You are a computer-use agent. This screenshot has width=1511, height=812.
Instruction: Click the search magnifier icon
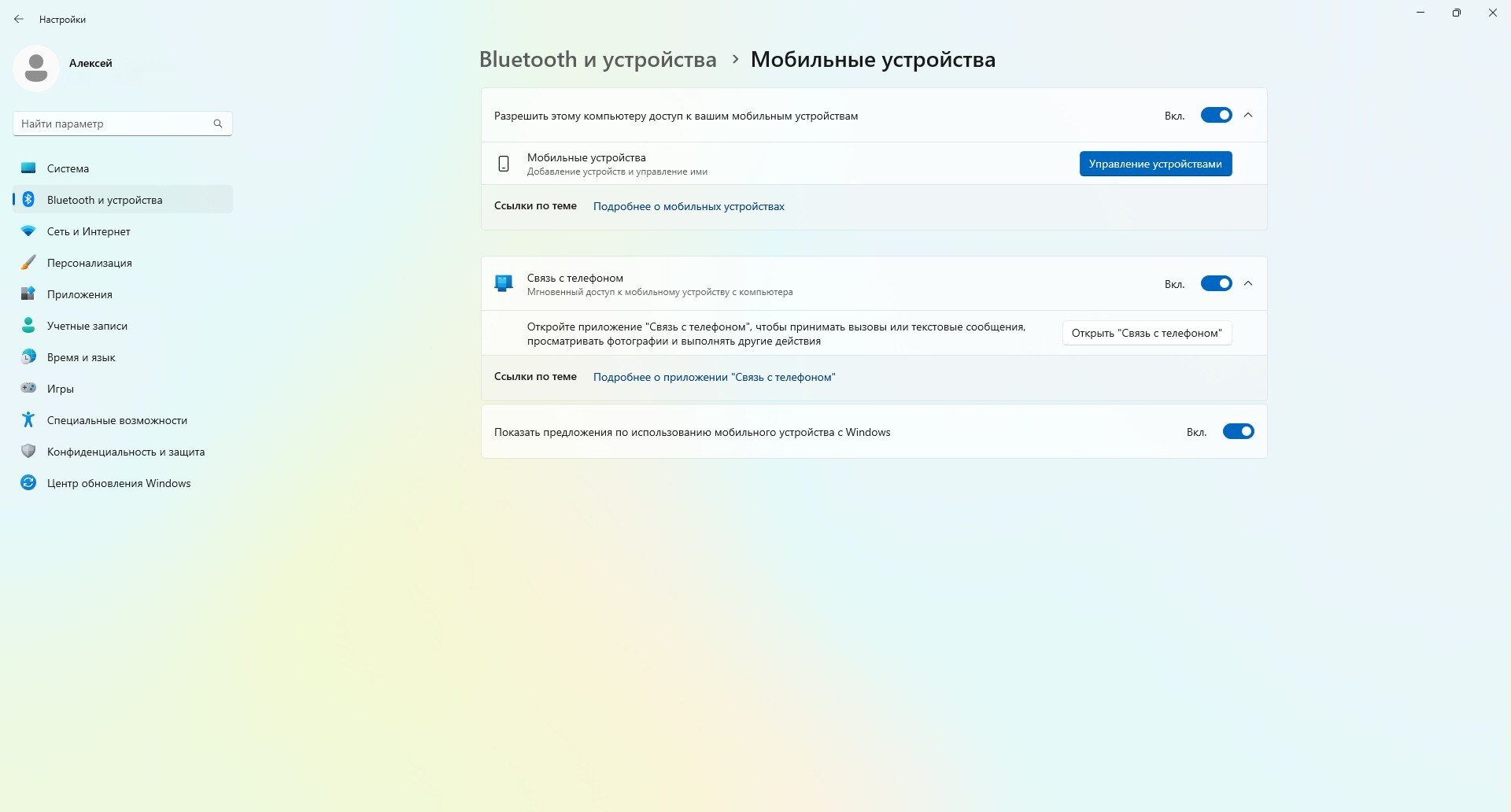(218, 124)
